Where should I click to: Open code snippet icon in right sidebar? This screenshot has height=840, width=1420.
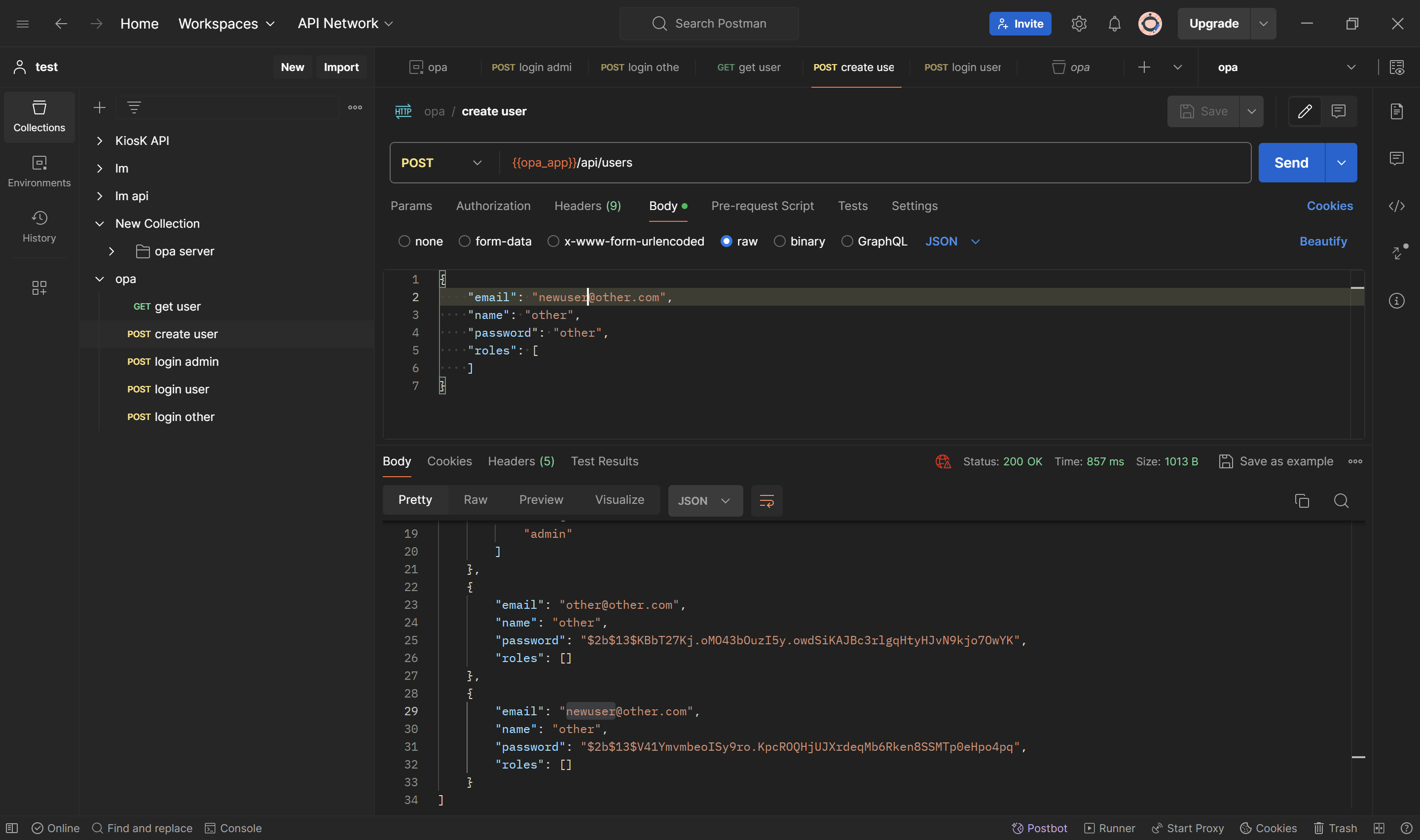[1397, 206]
